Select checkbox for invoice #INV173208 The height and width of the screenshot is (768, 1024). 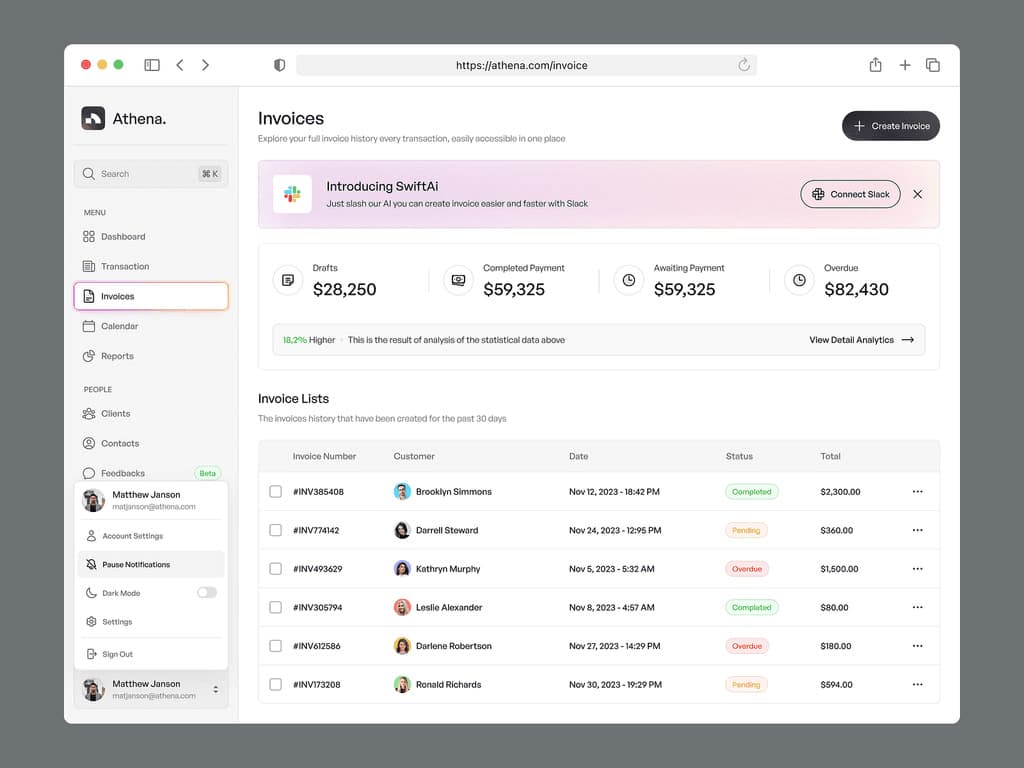[x=276, y=684]
